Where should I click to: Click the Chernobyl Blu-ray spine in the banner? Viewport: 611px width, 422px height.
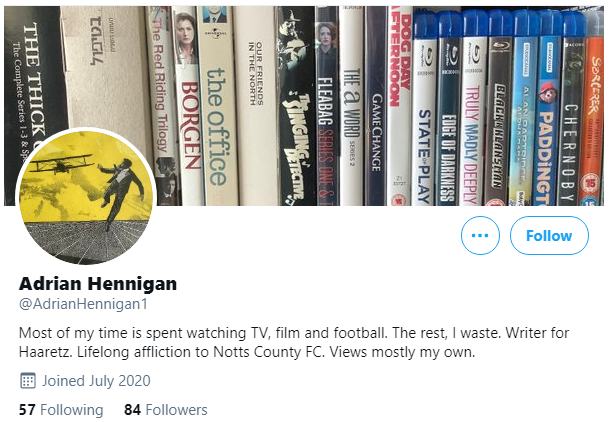(572, 110)
